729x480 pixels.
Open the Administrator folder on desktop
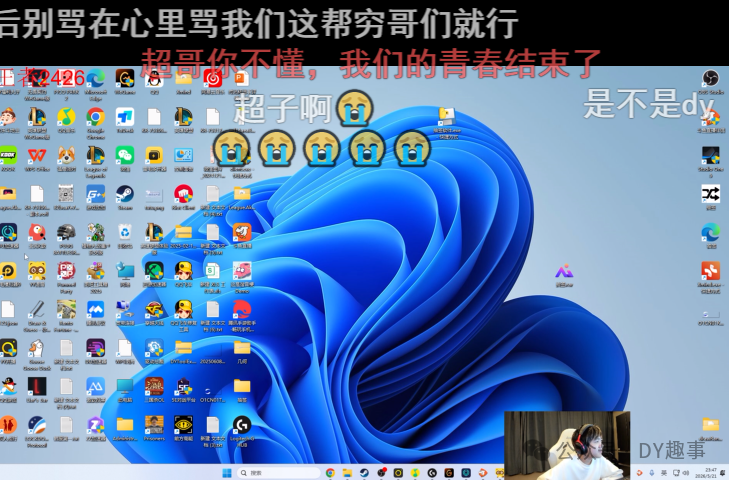125,429
